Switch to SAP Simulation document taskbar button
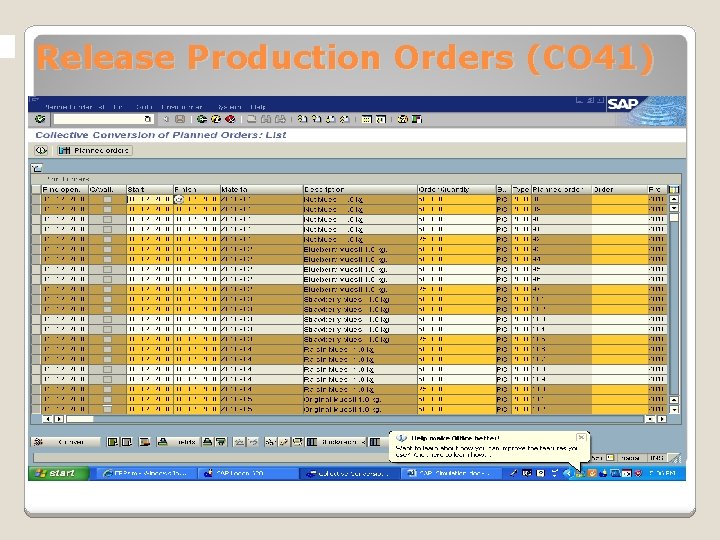This screenshot has height=540, width=720. click(x=451, y=473)
